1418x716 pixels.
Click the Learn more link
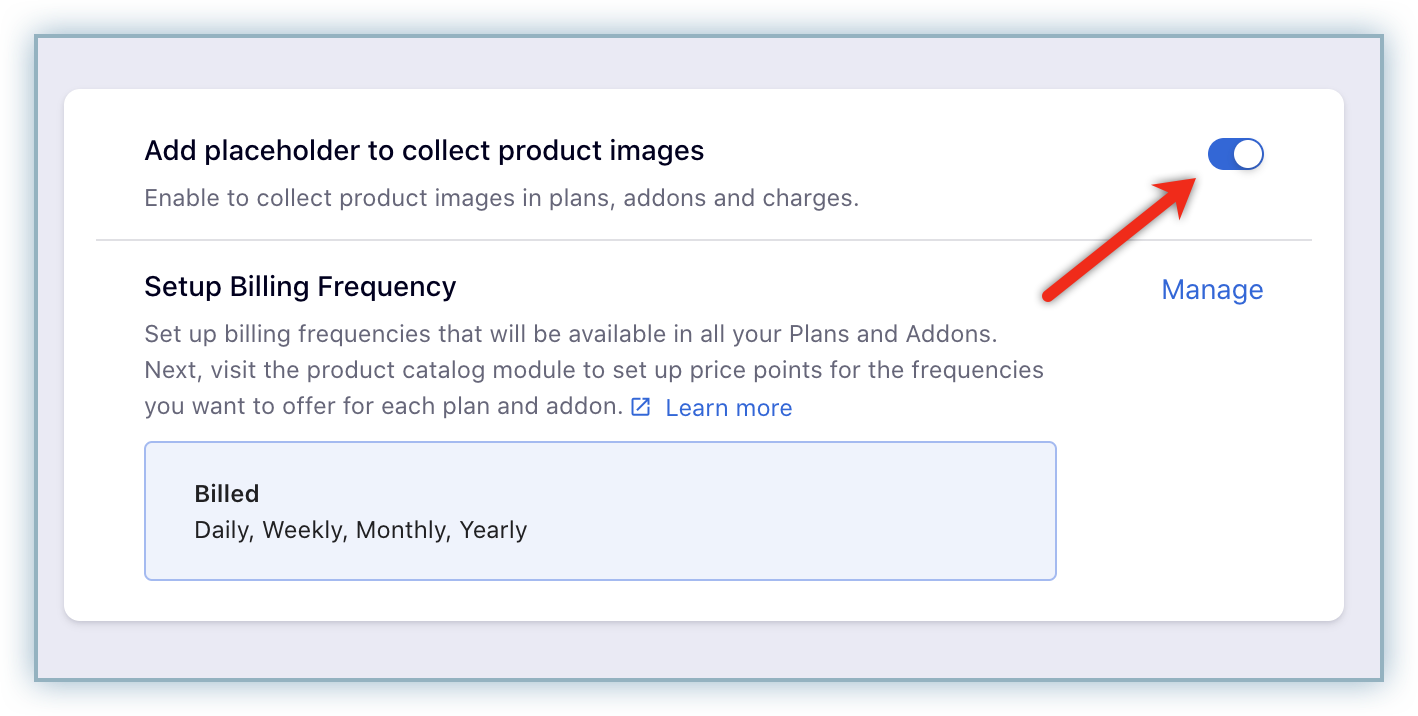coord(728,407)
